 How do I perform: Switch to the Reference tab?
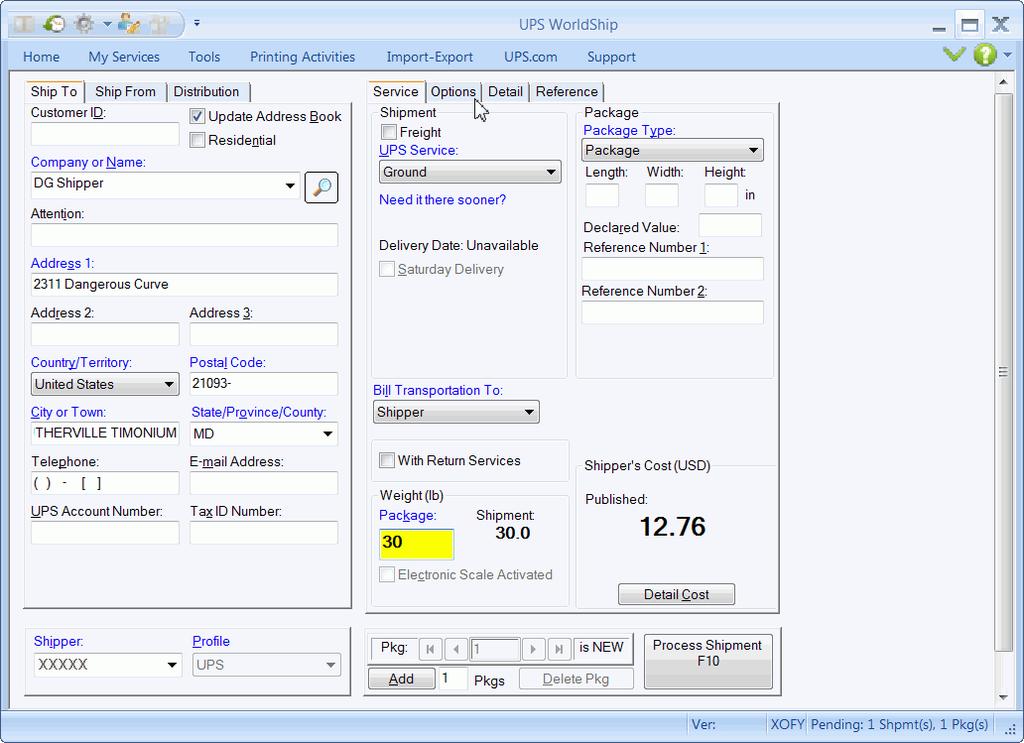pos(567,91)
